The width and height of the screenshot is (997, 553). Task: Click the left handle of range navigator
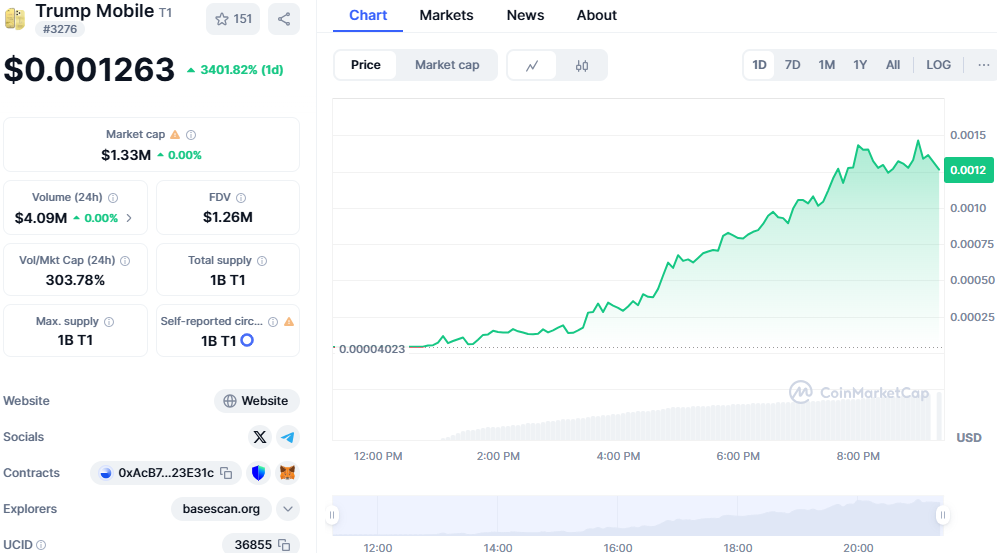(x=332, y=515)
